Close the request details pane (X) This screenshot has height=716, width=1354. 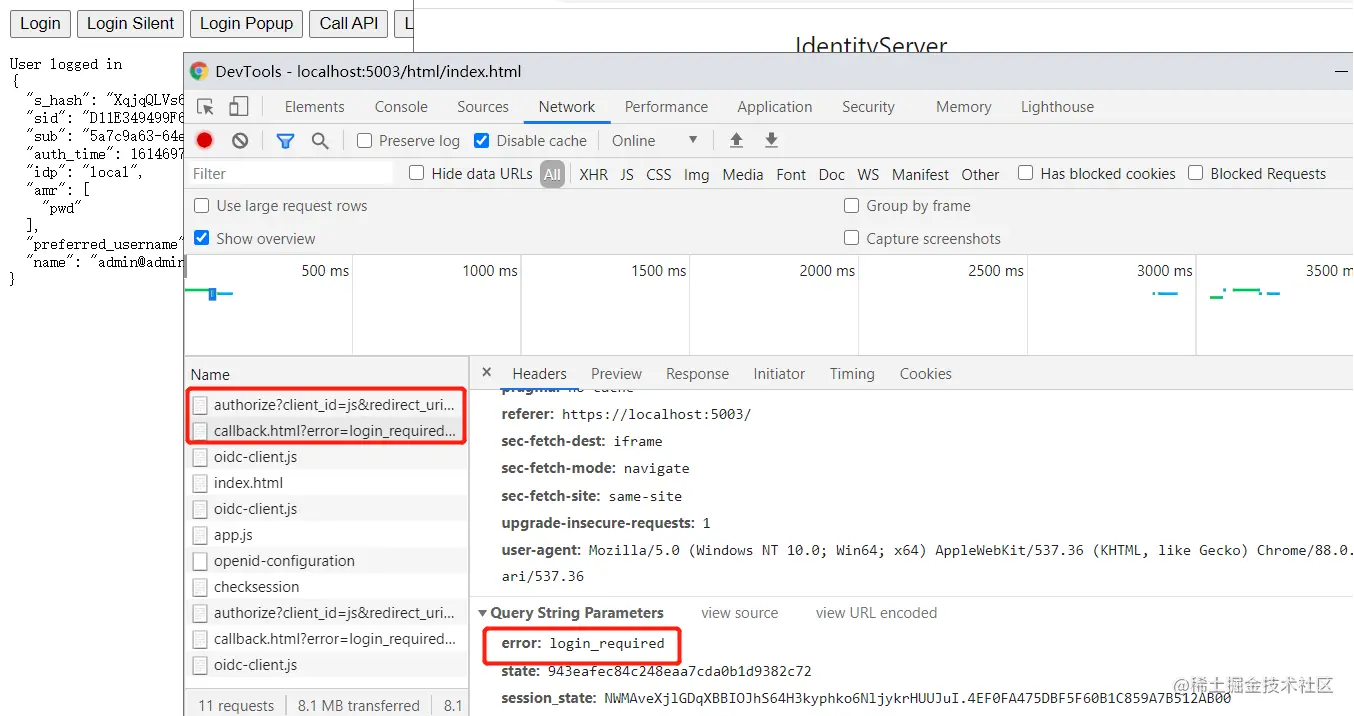coord(487,372)
